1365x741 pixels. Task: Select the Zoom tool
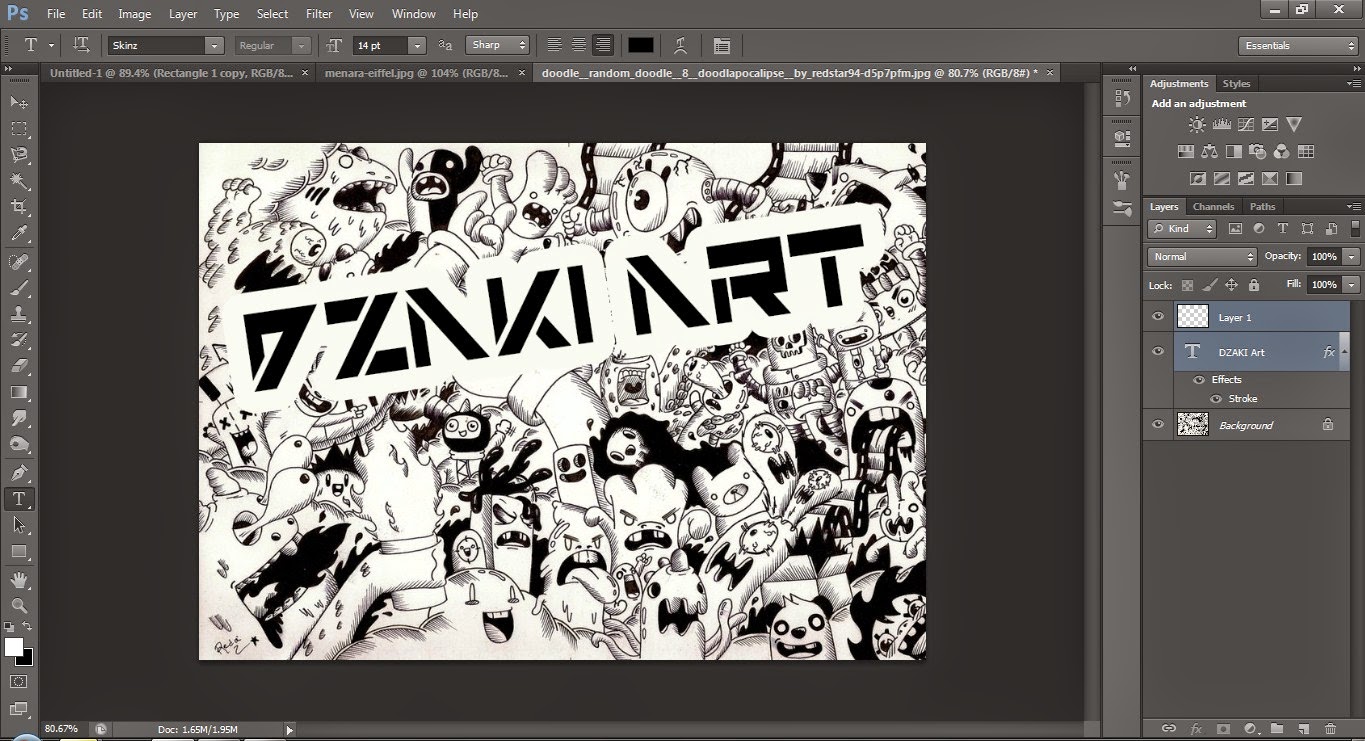coord(19,605)
